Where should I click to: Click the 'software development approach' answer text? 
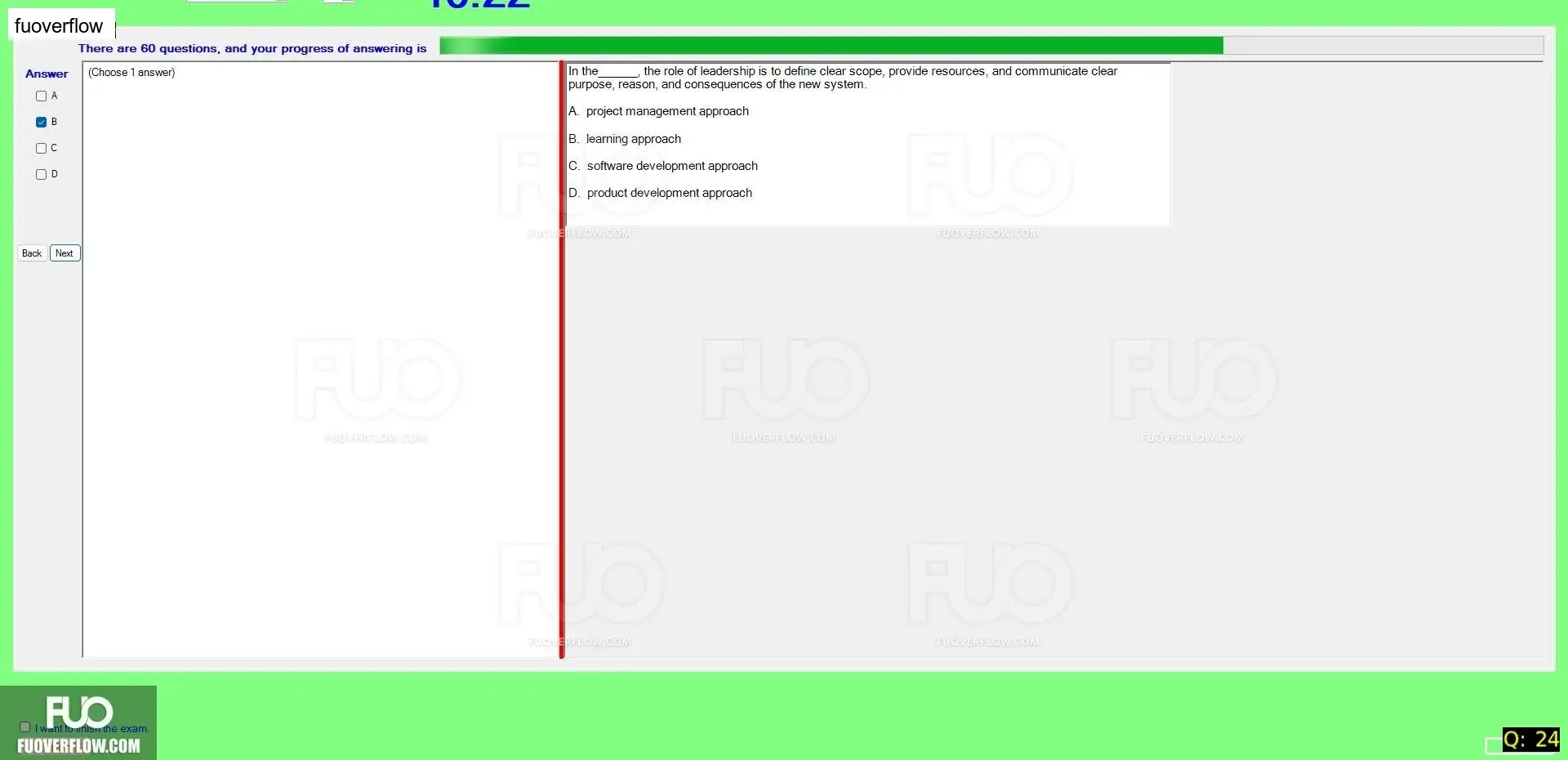pos(672,166)
